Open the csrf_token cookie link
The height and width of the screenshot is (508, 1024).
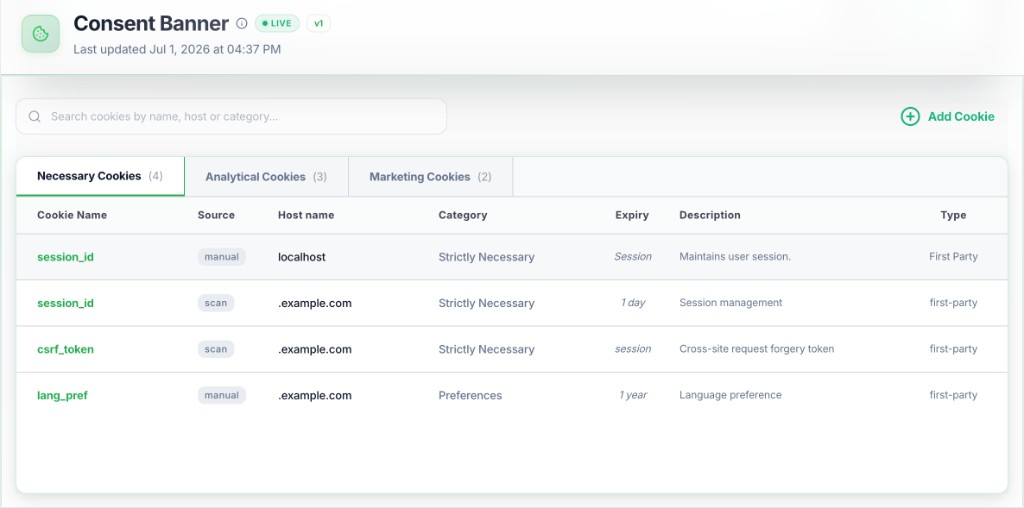tap(65, 349)
